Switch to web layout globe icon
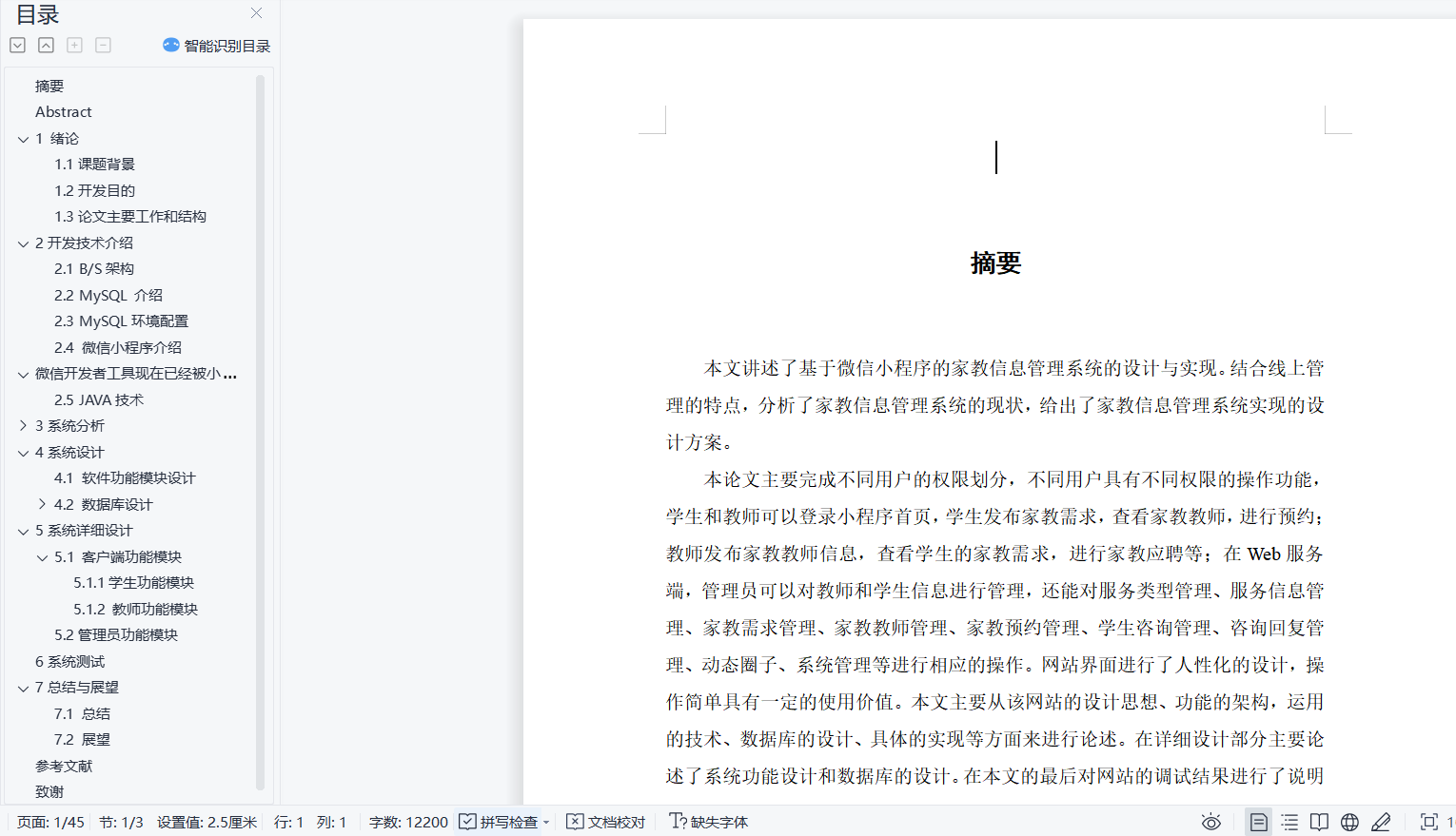 (1349, 822)
